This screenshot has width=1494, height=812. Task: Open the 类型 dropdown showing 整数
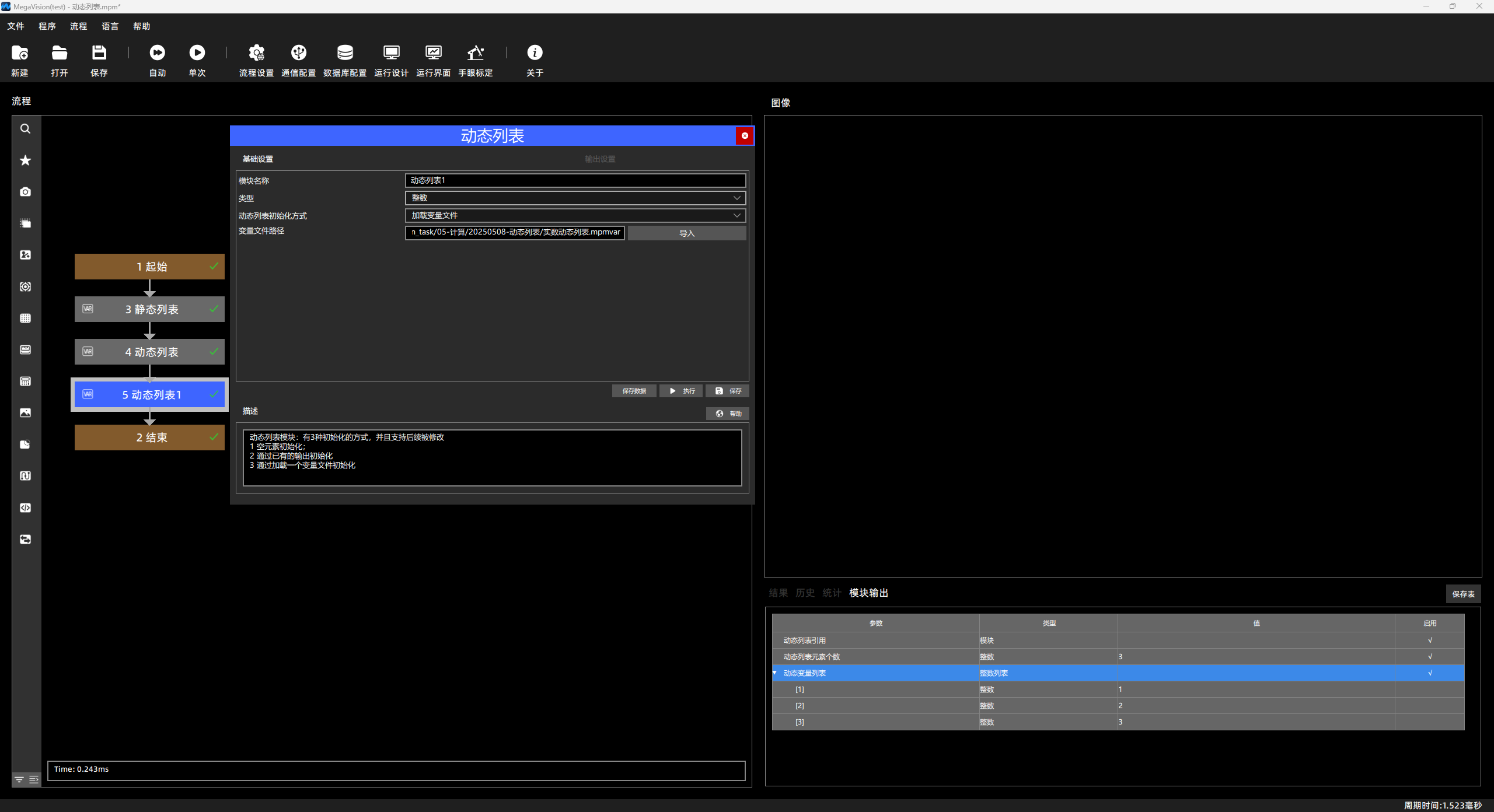[x=575, y=198]
